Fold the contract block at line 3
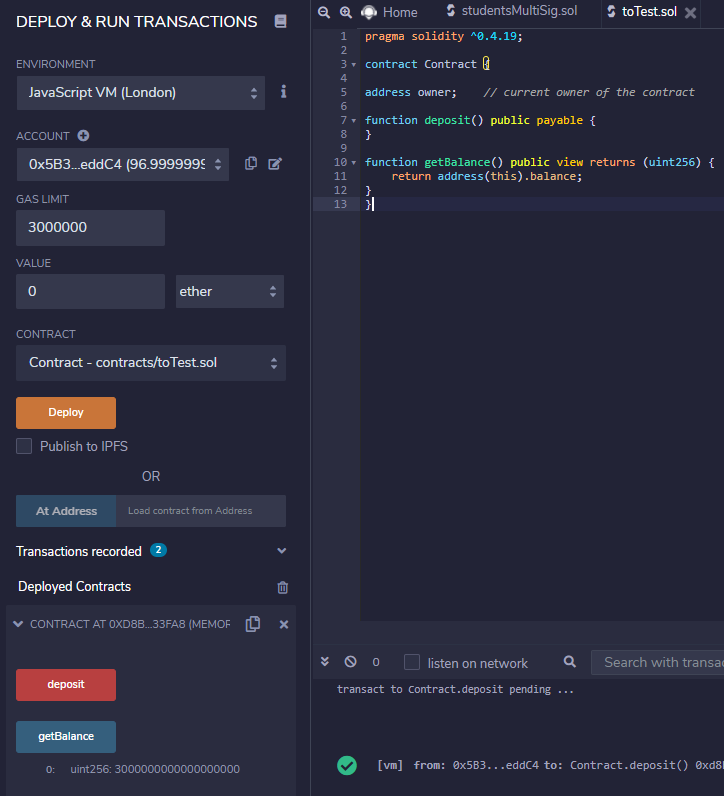Image resolution: width=724 pixels, height=796 pixels. pos(354,64)
